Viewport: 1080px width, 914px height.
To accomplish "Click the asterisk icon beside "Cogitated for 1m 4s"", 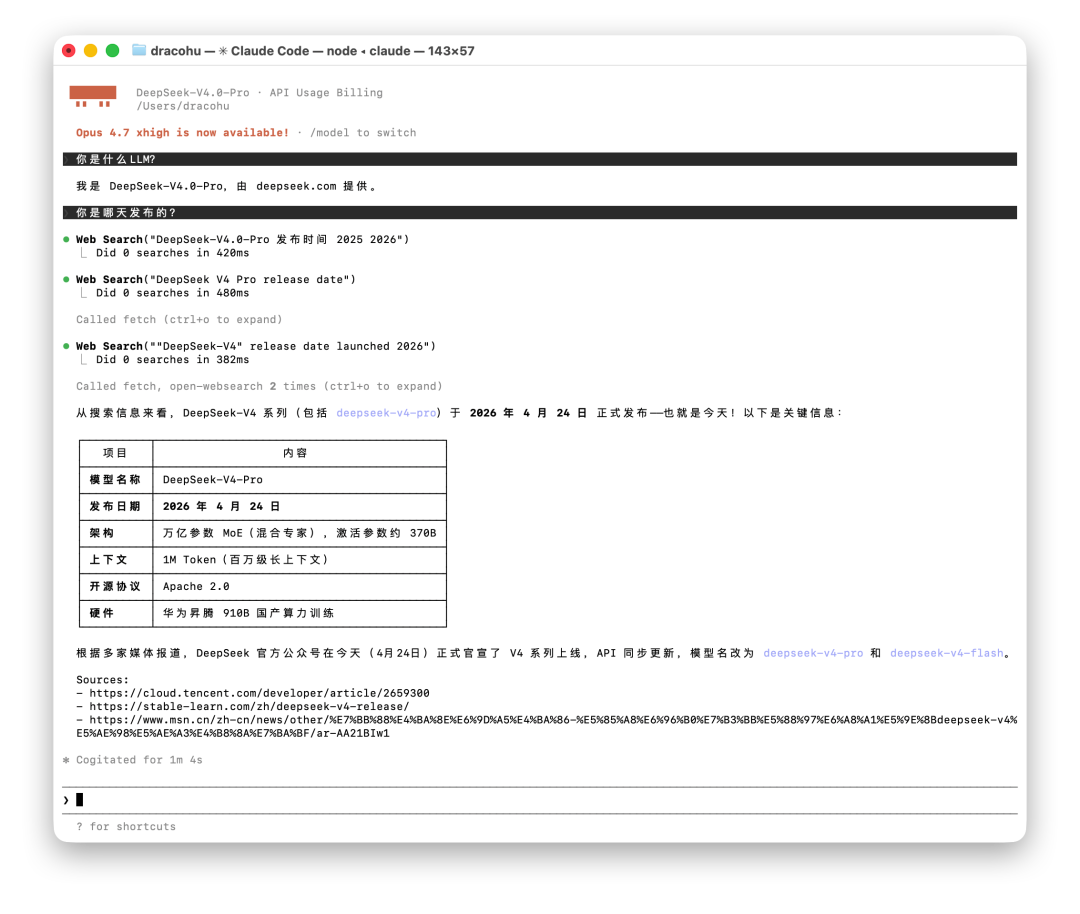I will pos(66,760).
